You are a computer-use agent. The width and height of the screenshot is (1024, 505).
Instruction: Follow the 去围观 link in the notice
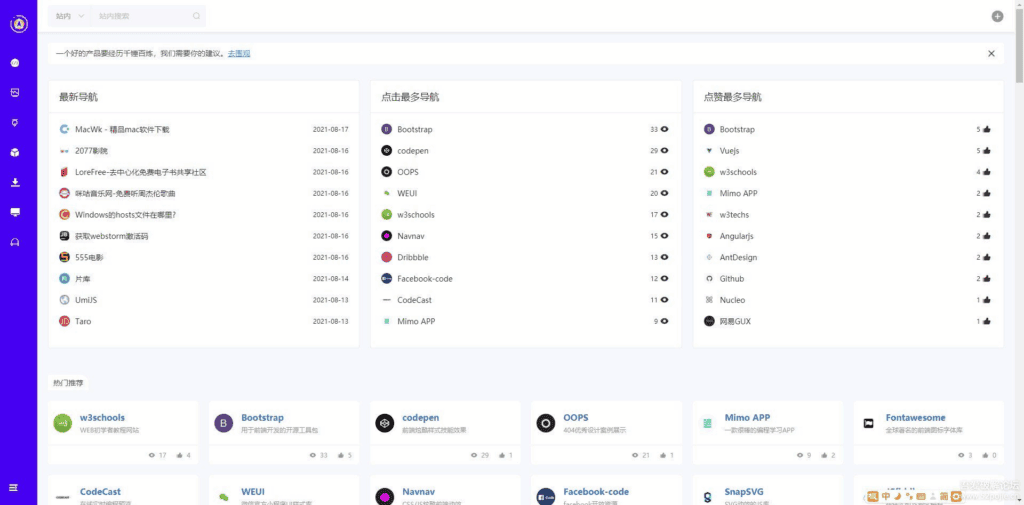click(239, 54)
